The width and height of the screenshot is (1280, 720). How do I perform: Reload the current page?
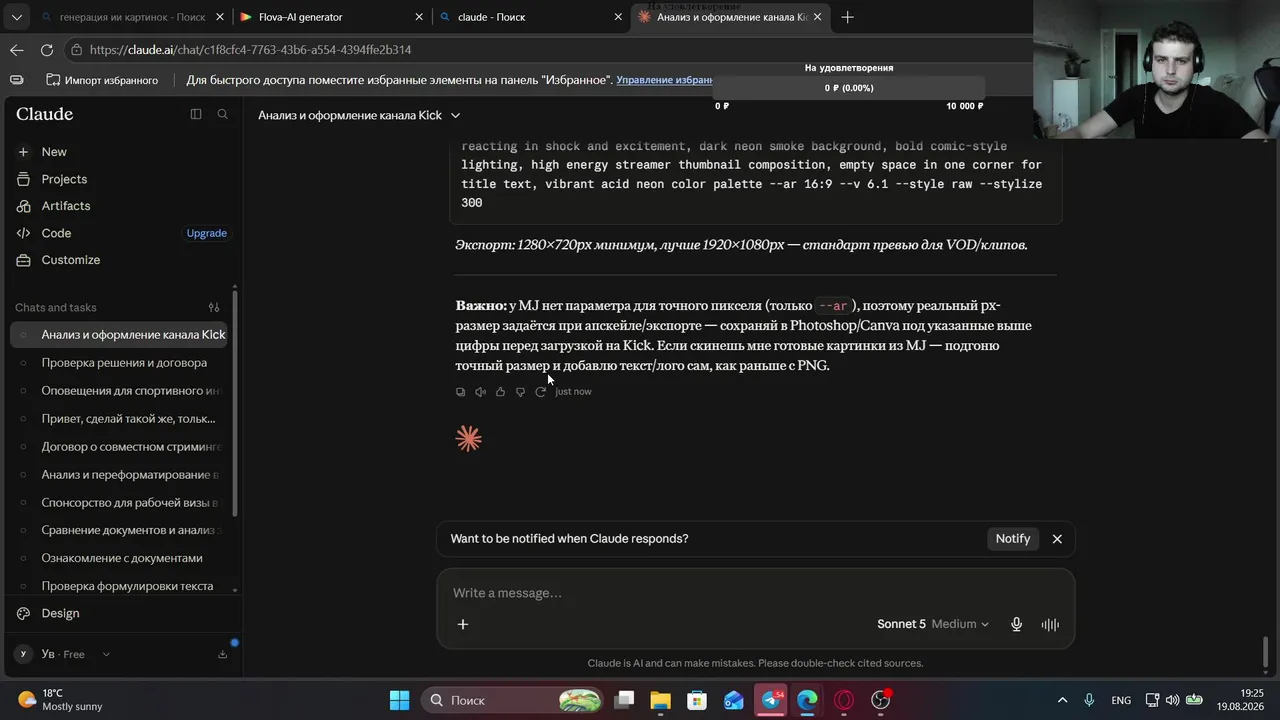(x=47, y=50)
